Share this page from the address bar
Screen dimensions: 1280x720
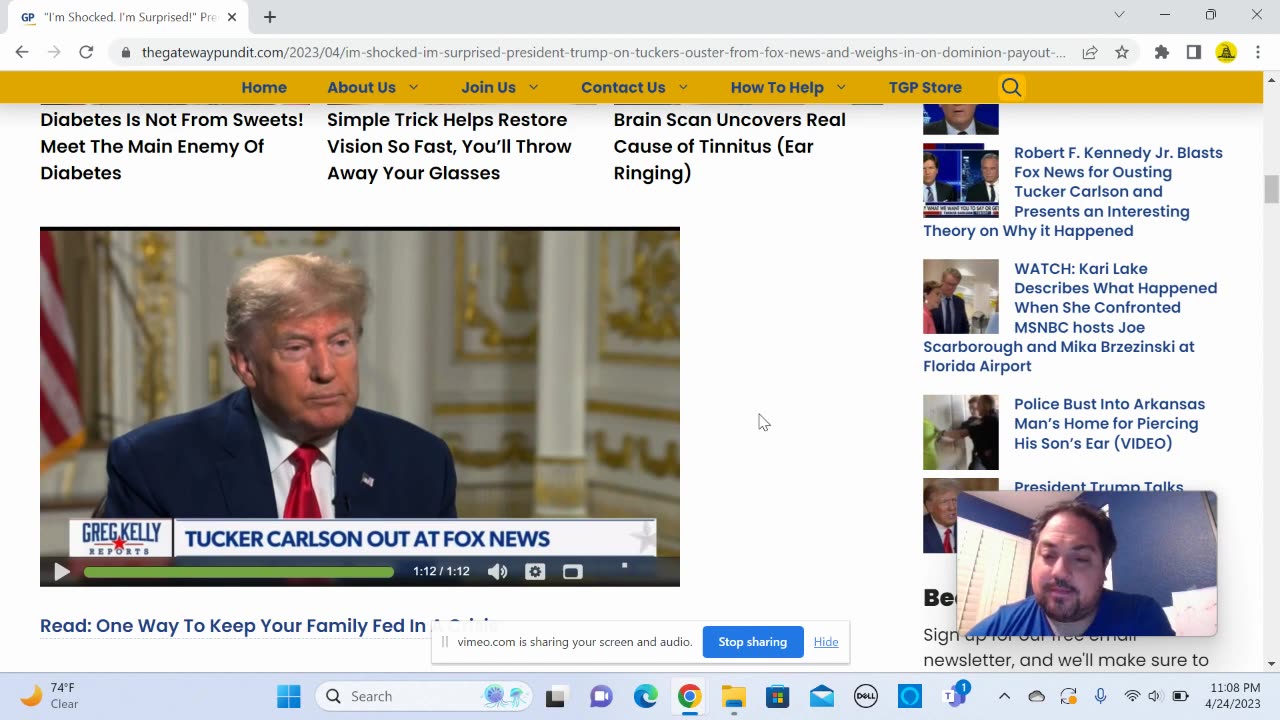[x=1090, y=52]
